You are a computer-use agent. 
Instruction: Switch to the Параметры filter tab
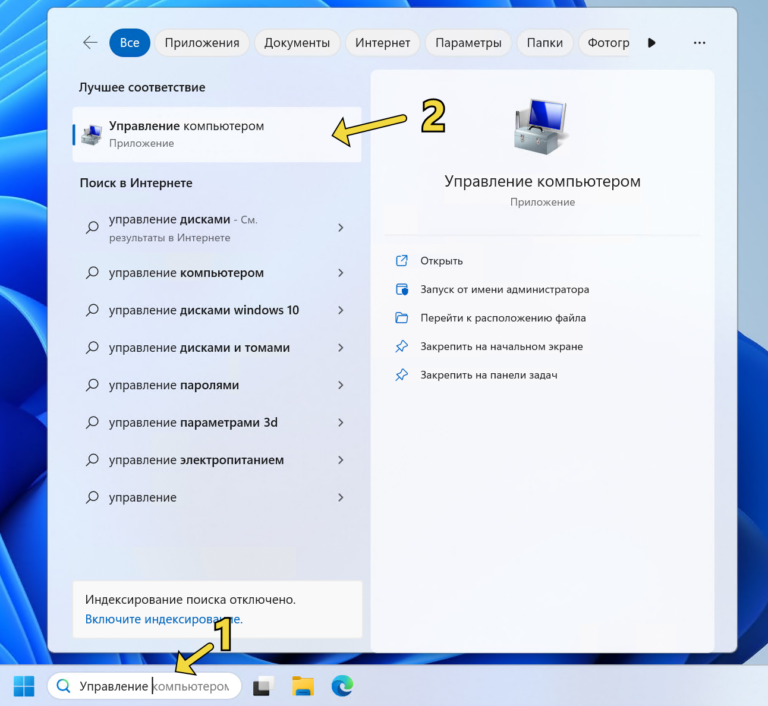coord(468,43)
